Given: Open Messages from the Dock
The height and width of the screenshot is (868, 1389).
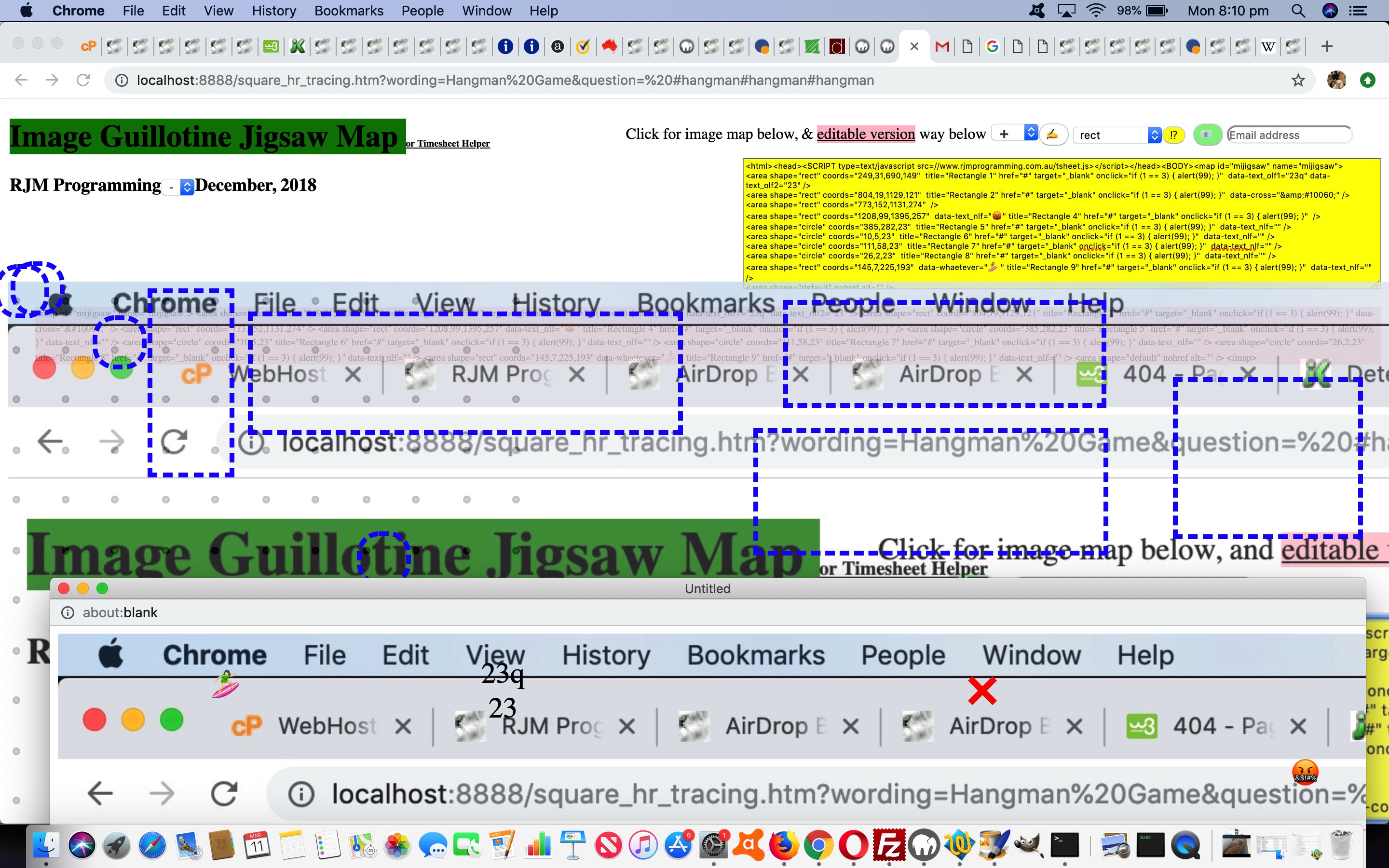Looking at the screenshot, I should point(432,845).
